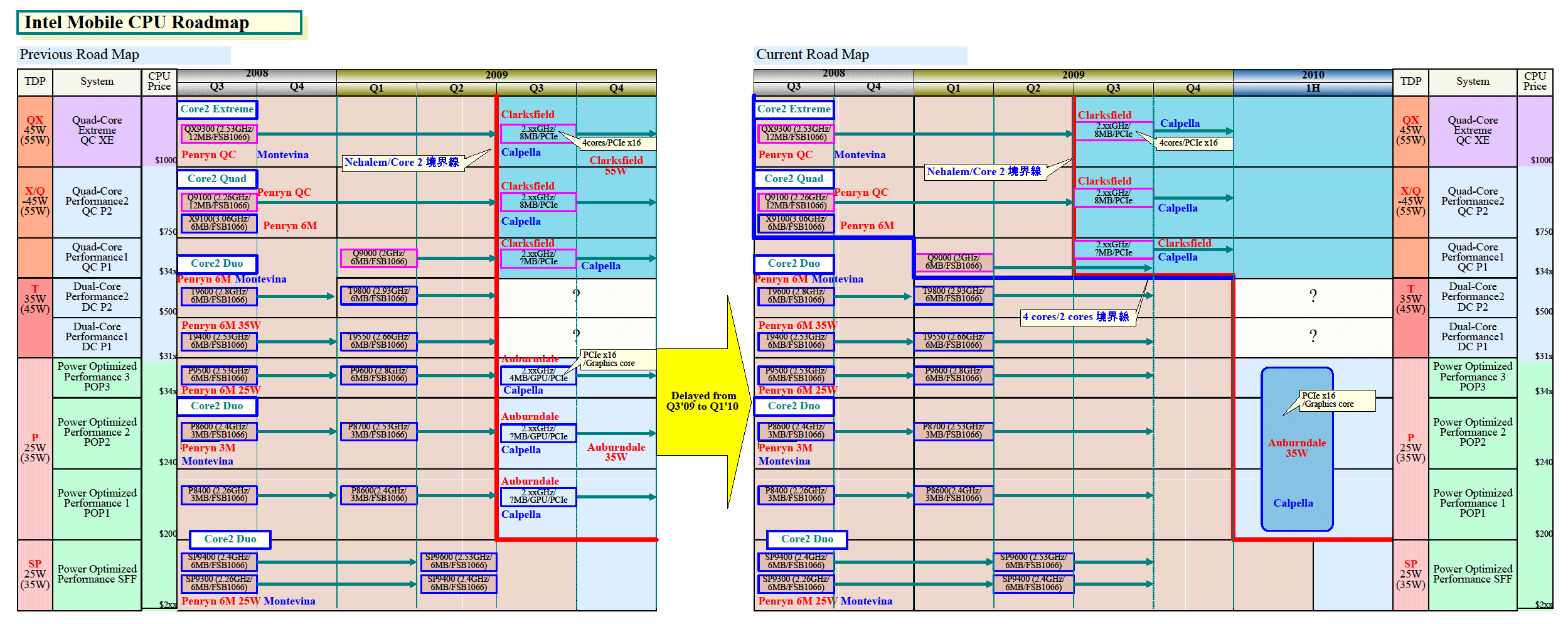
Task: Click 'CPU Price' header in Previous Road Map
Action: (x=159, y=82)
